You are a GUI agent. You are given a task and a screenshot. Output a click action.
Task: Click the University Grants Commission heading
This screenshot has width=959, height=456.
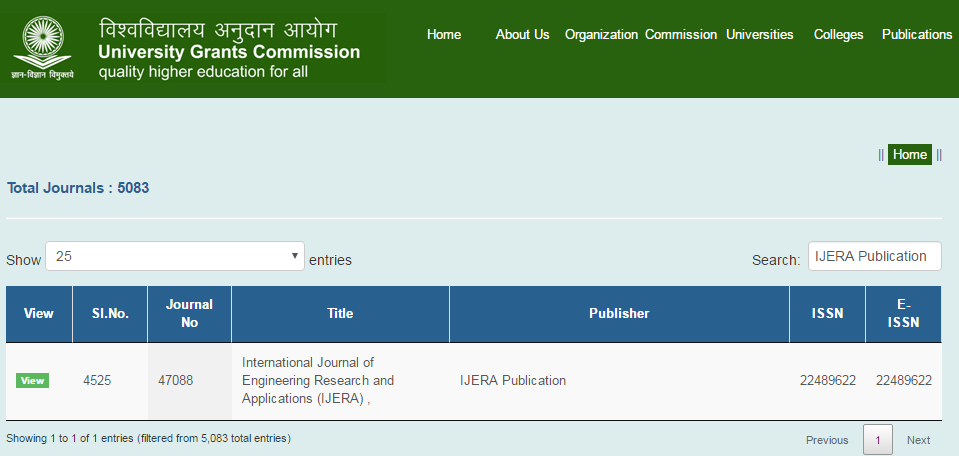pyautogui.click(x=229, y=52)
